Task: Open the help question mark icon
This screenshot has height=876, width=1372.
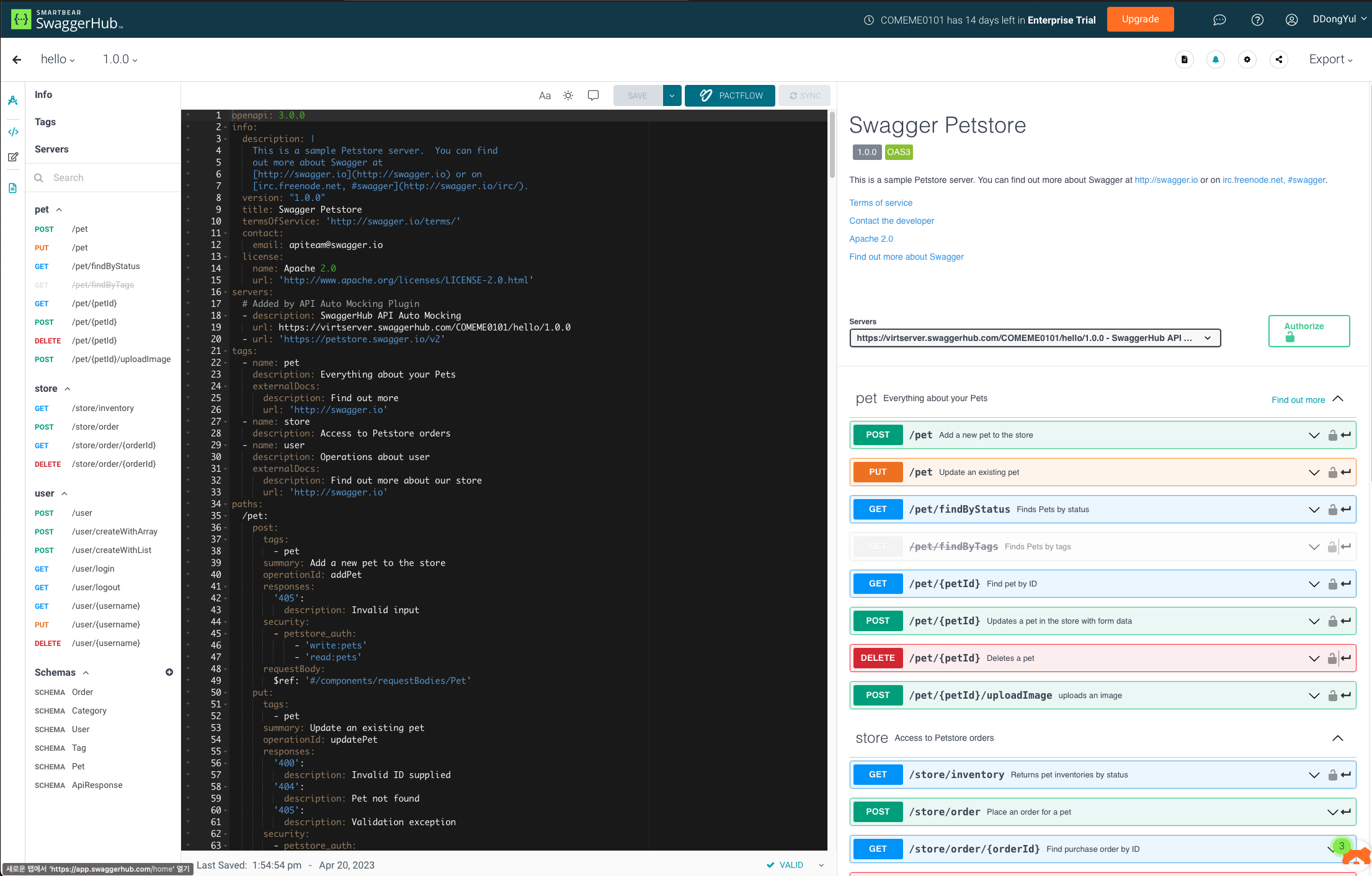Action: tap(1257, 20)
